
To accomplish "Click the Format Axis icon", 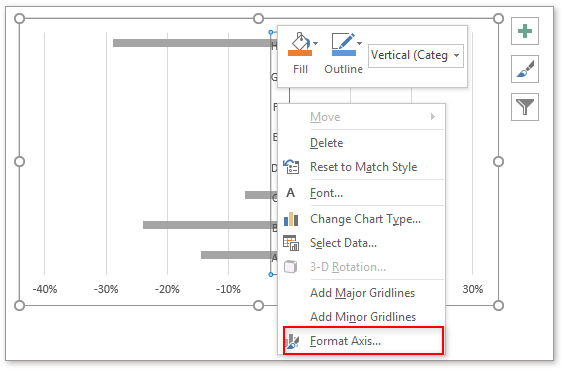I will 292,341.
